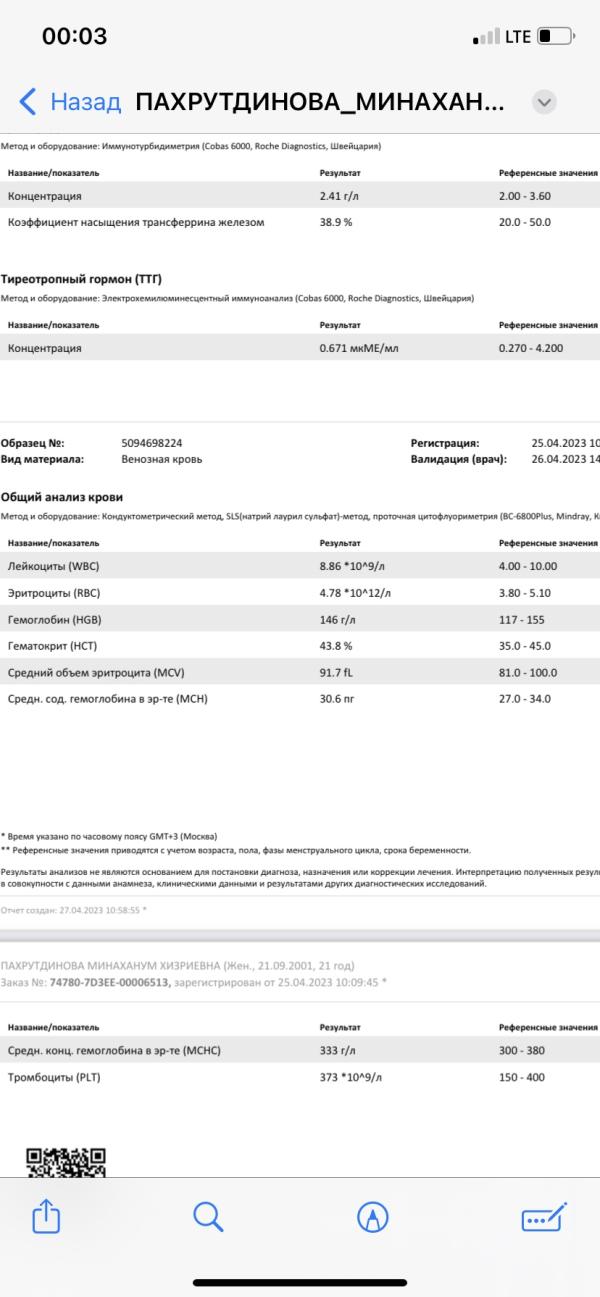Tap the cellular signal bars icon
The width and height of the screenshot is (600, 1297).
[x=486, y=37]
